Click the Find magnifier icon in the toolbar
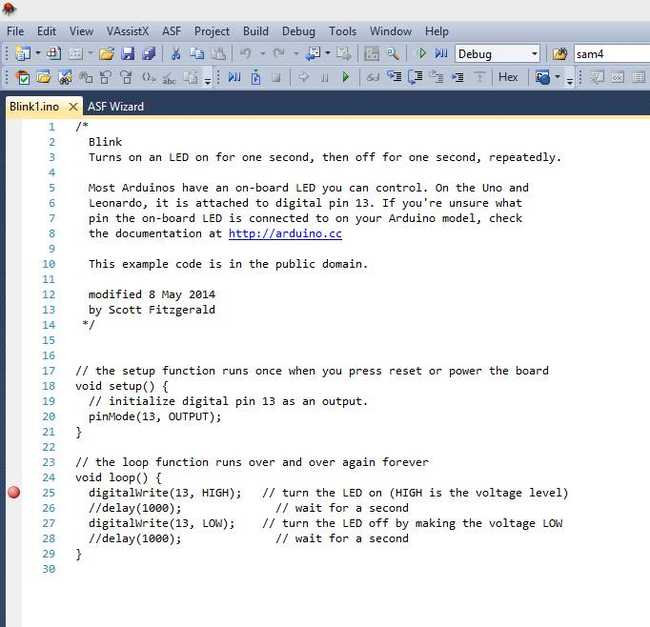 (x=393, y=53)
